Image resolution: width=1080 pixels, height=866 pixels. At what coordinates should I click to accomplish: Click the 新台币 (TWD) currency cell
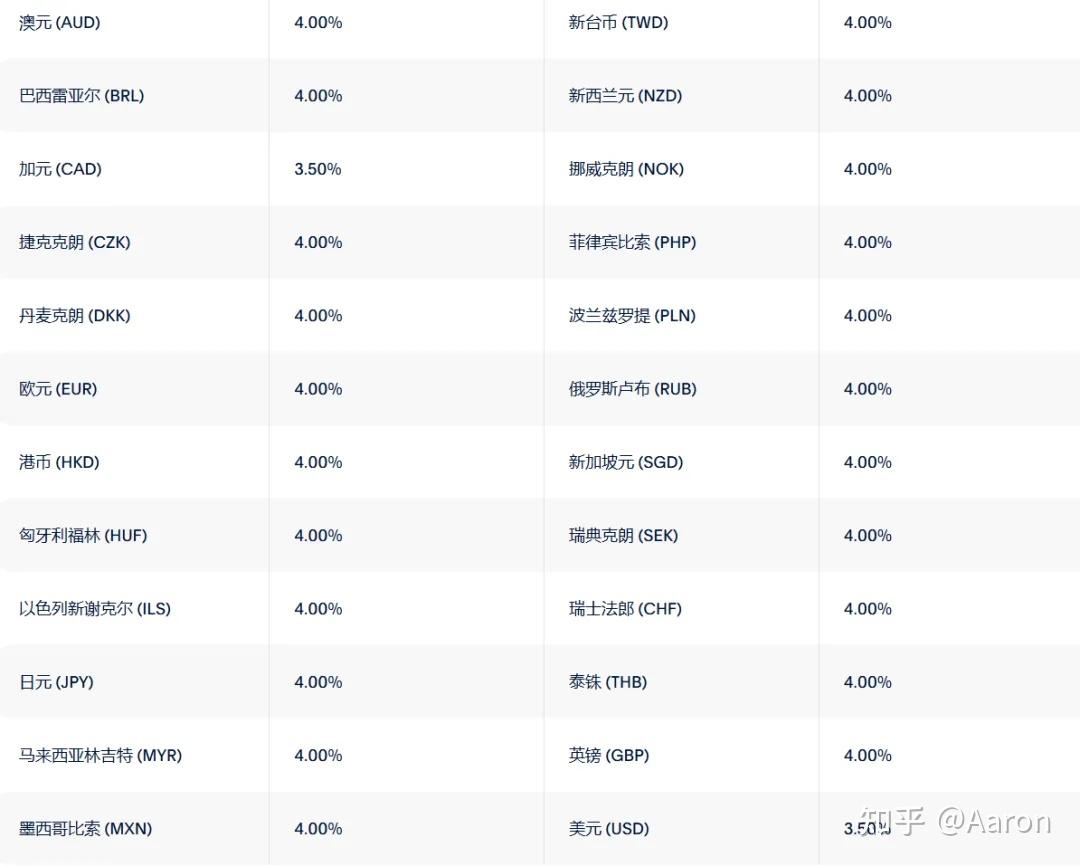click(x=618, y=22)
